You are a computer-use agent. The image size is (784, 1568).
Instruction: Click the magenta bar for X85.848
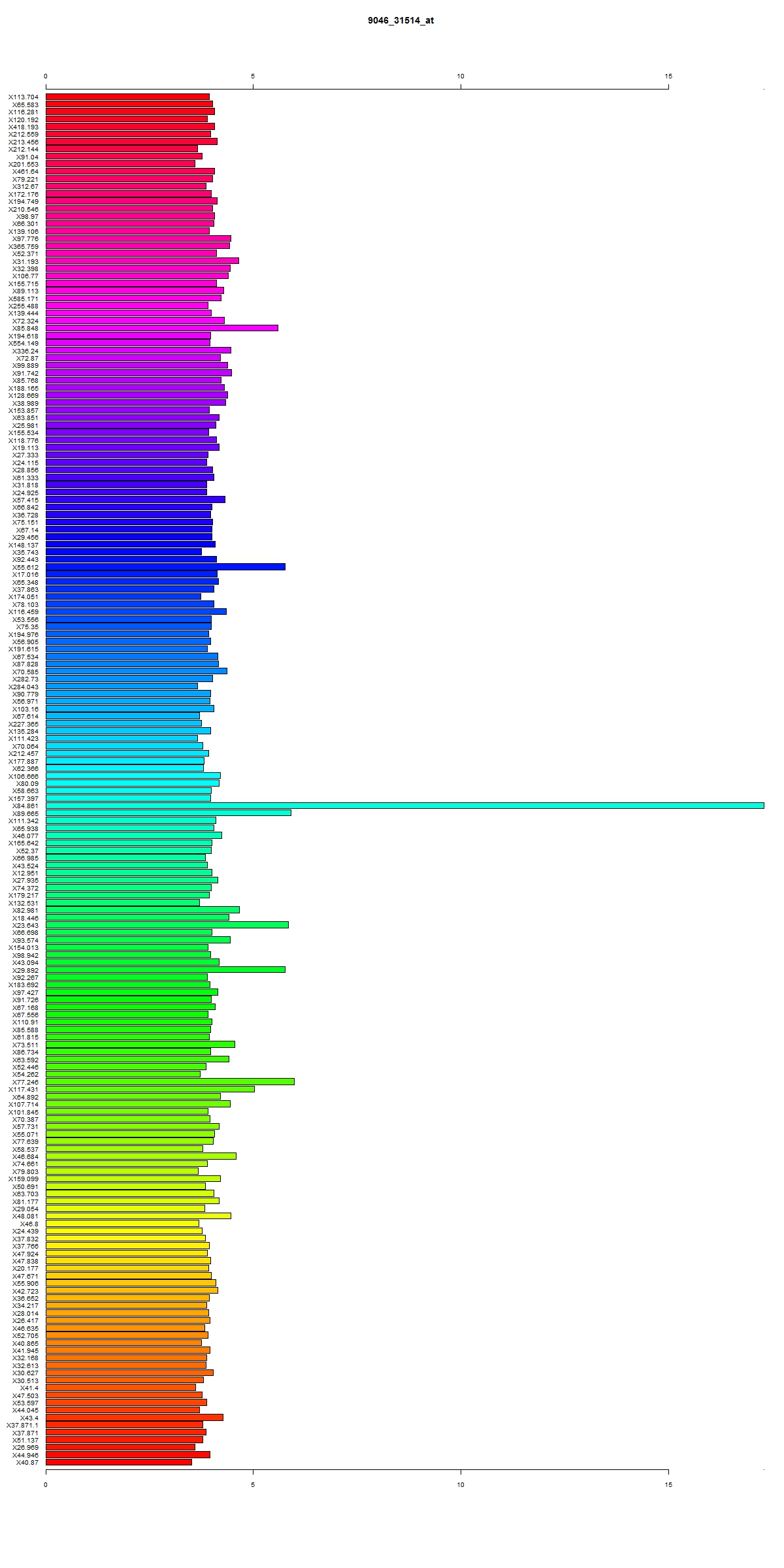[162, 328]
